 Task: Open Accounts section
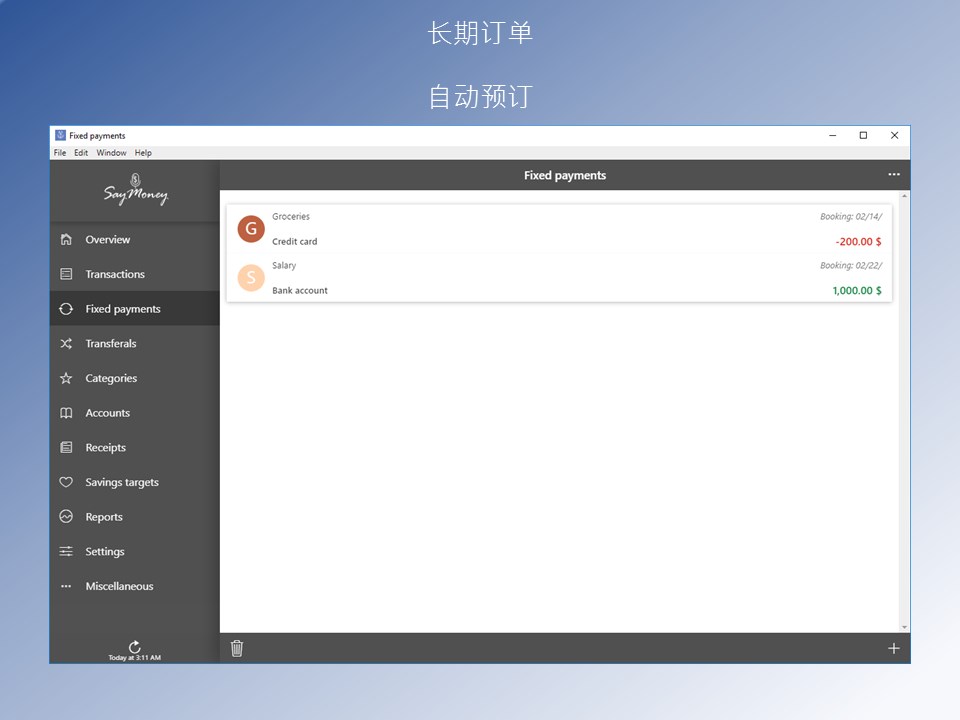[135, 413]
